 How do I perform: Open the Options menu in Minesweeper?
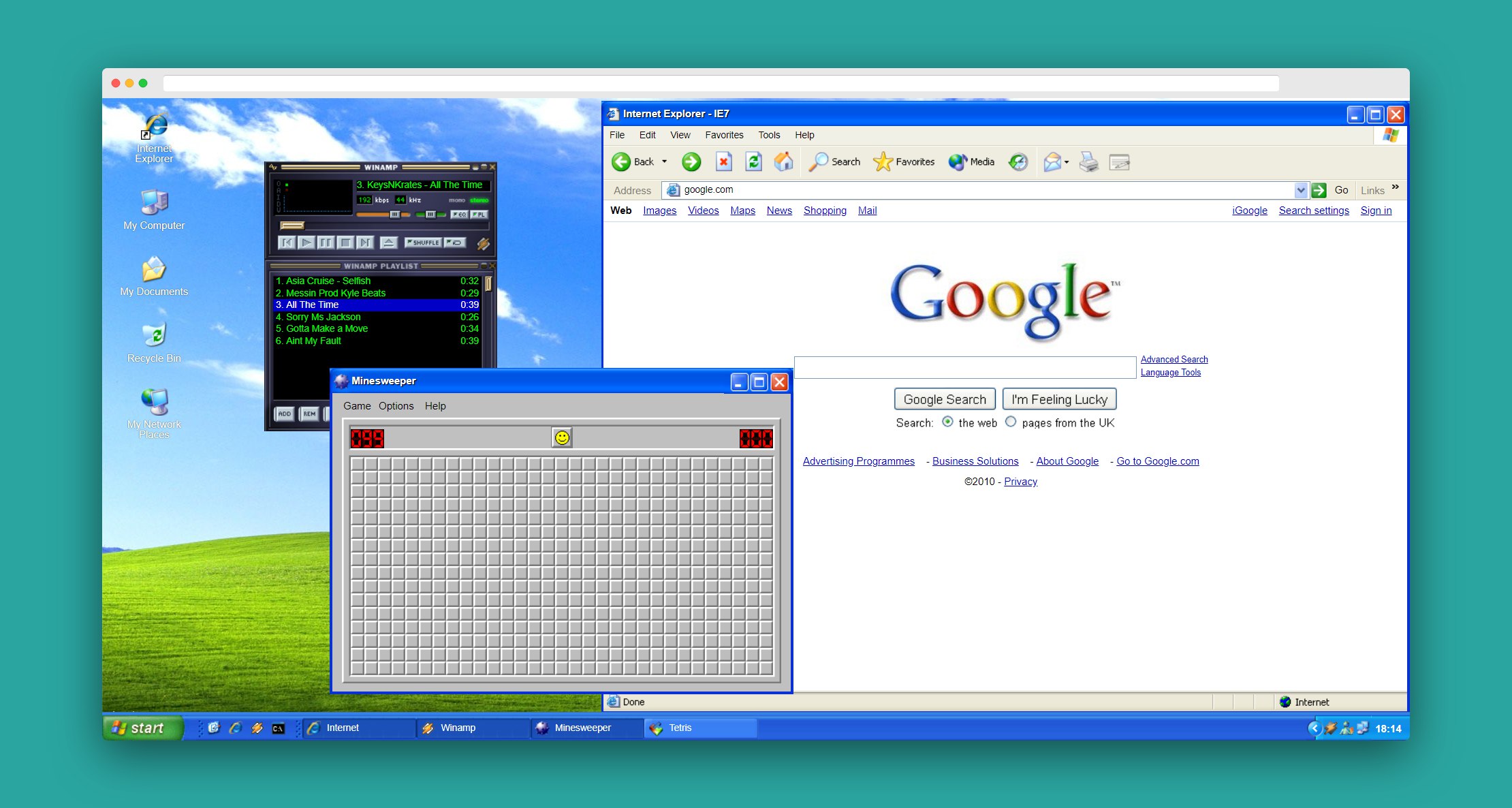click(x=396, y=406)
